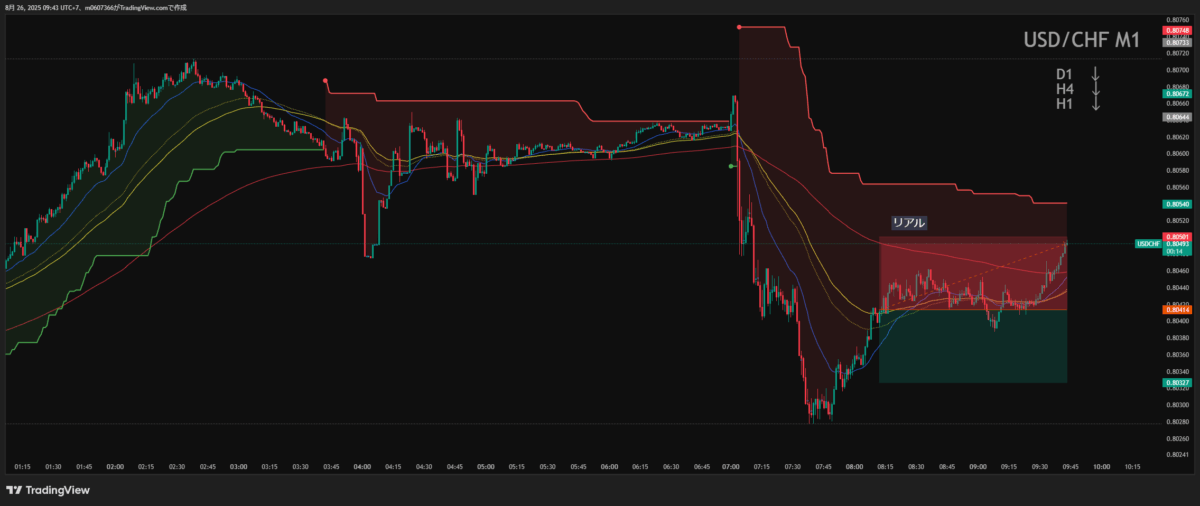This screenshot has width=1200, height=506.
Task: Select the 0.80672 green price label
Action: [x=1177, y=94]
